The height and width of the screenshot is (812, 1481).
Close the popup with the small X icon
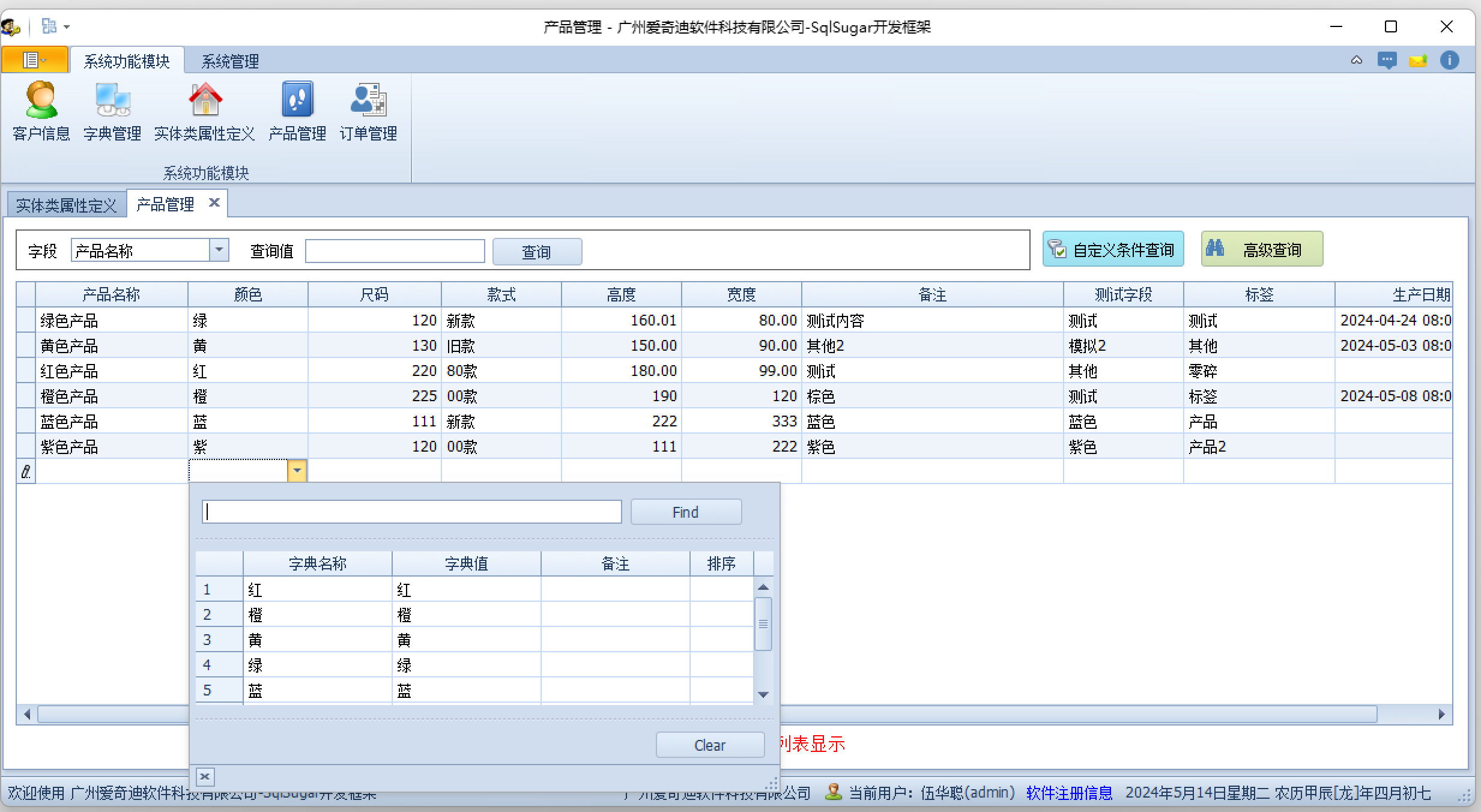[205, 777]
